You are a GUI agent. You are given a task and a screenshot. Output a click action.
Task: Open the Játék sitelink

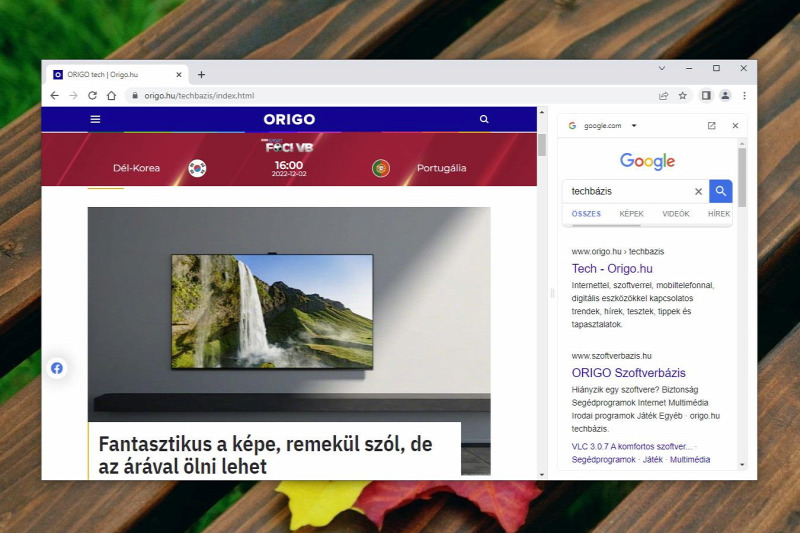click(x=653, y=460)
